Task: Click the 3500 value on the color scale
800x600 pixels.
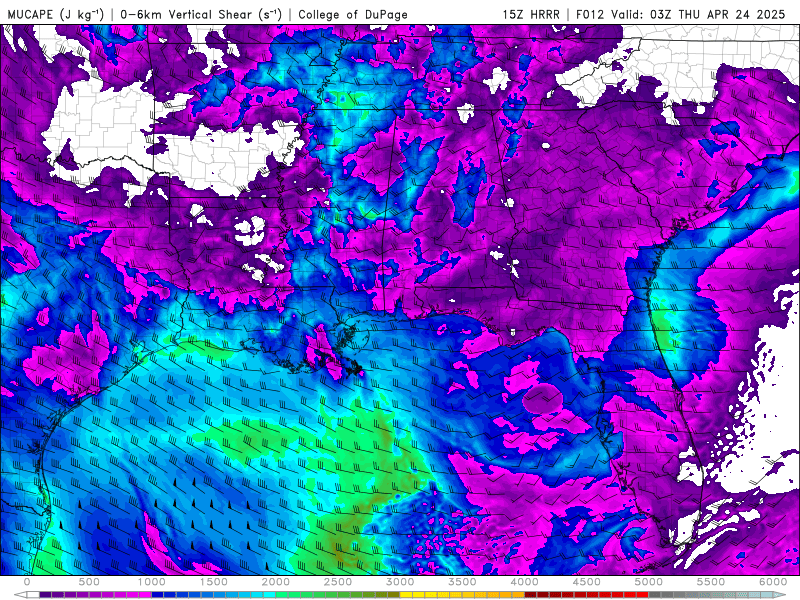Action: click(463, 582)
